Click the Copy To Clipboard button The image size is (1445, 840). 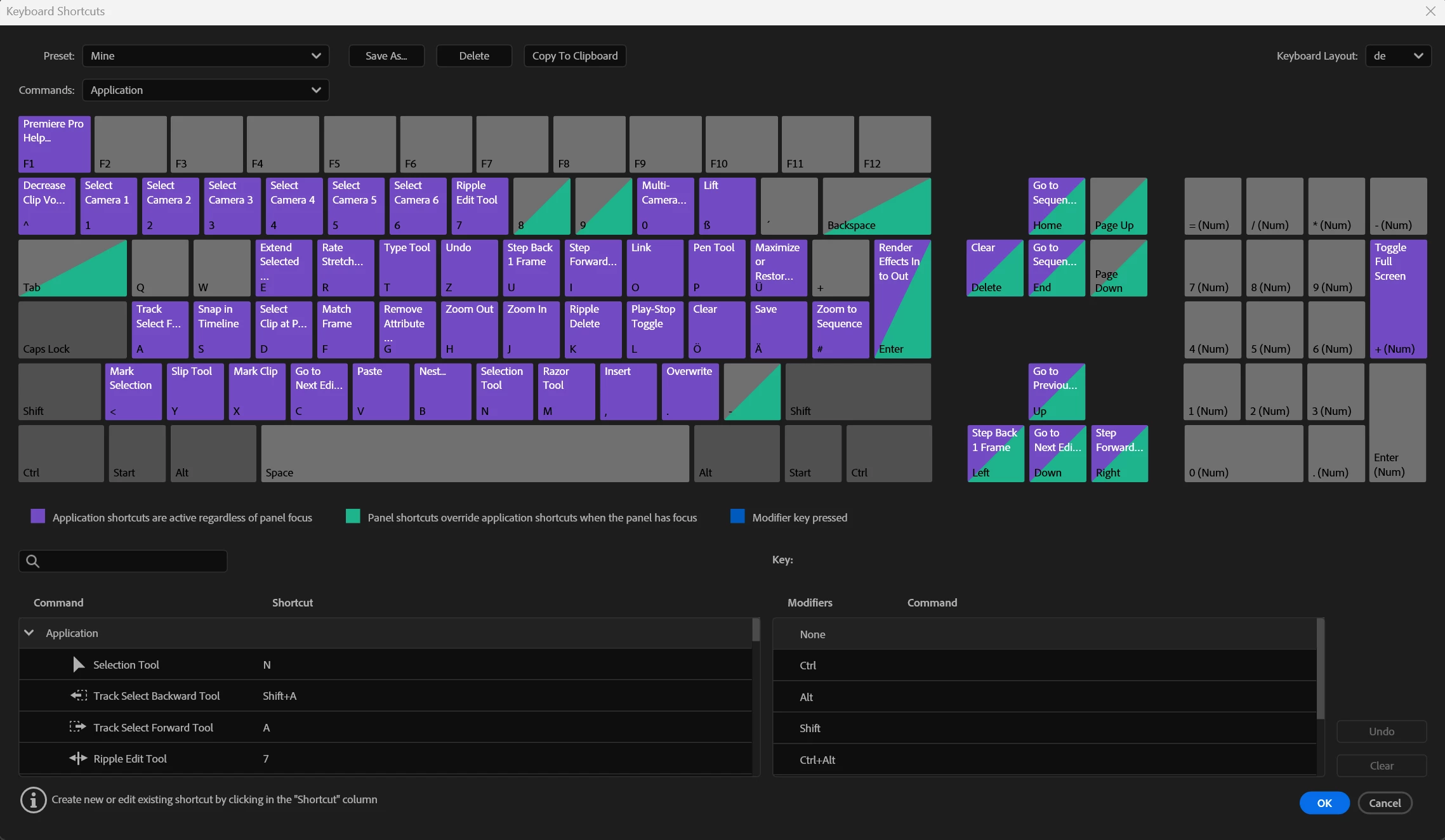[575, 56]
